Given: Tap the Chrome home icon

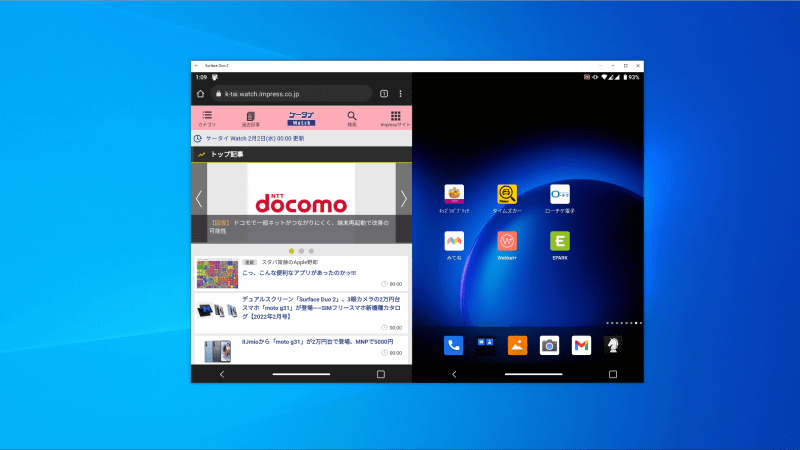Looking at the screenshot, I should click(201, 94).
